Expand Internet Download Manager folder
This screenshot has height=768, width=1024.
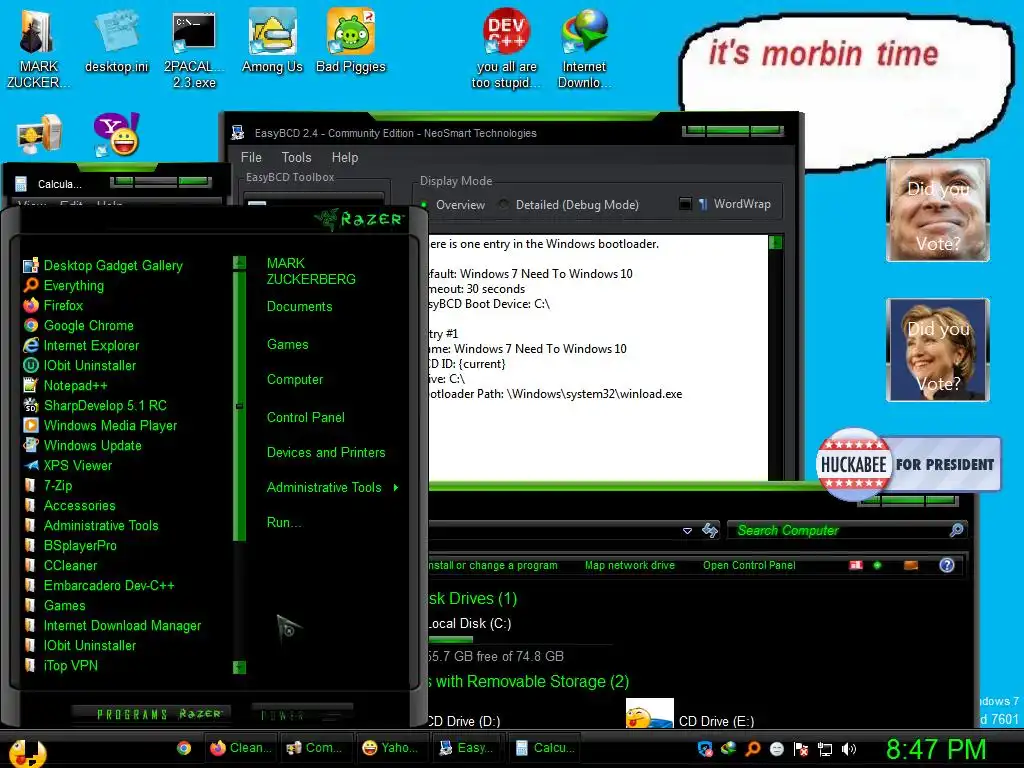coord(112,626)
